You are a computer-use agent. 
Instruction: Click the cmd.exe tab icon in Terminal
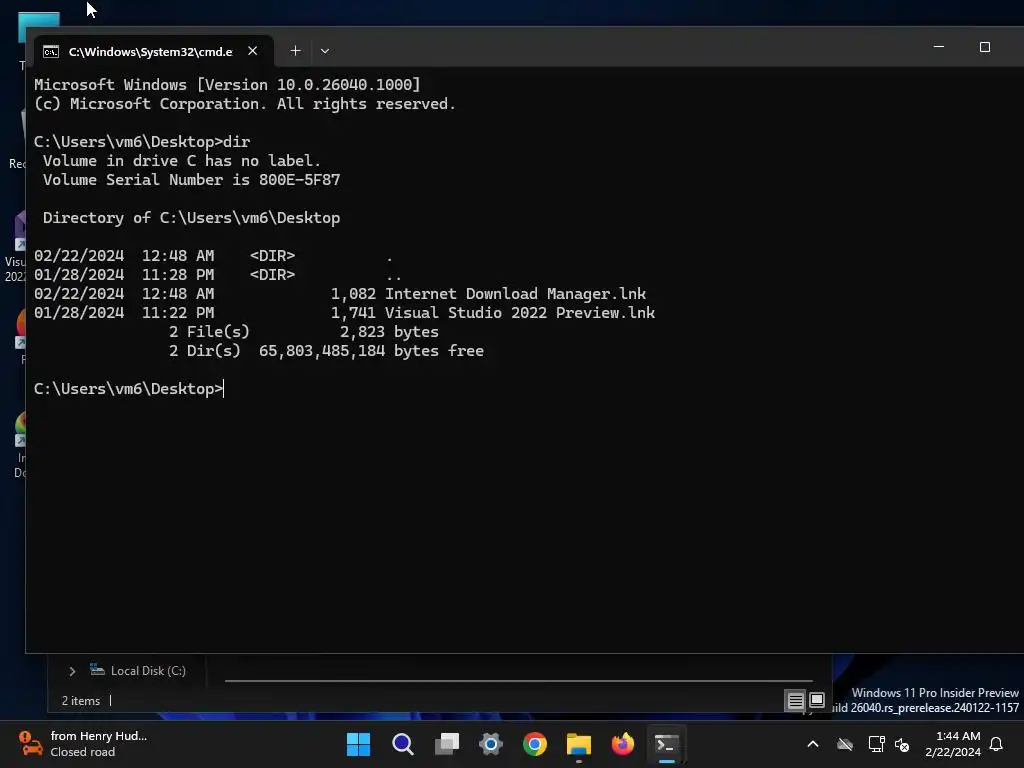(x=51, y=52)
